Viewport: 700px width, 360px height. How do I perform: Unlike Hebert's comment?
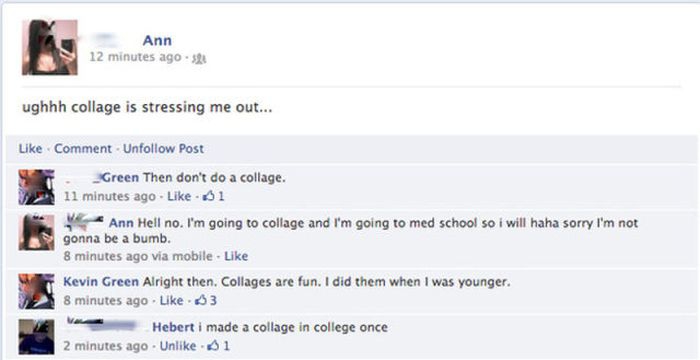coord(178,346)
